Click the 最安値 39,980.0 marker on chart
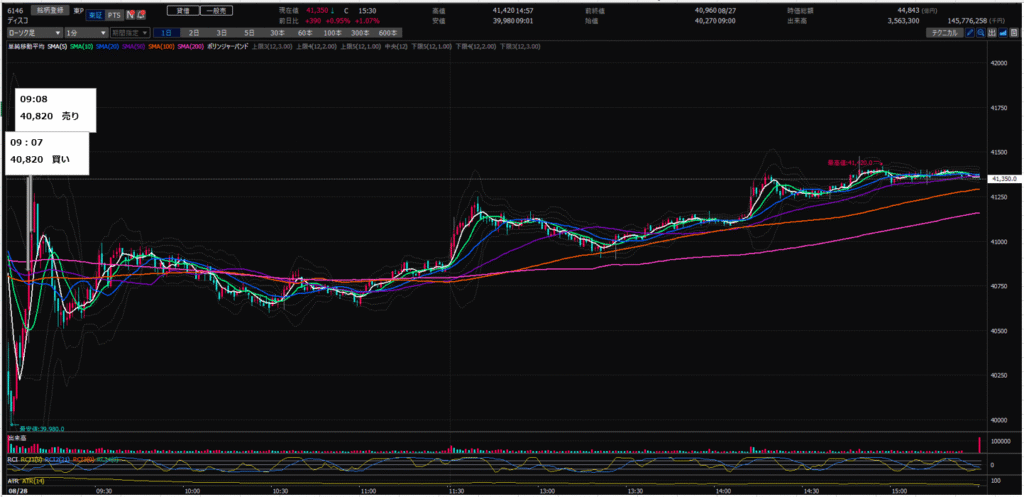Viewport: 1024px width, 497px height. (x=41, y=428)
